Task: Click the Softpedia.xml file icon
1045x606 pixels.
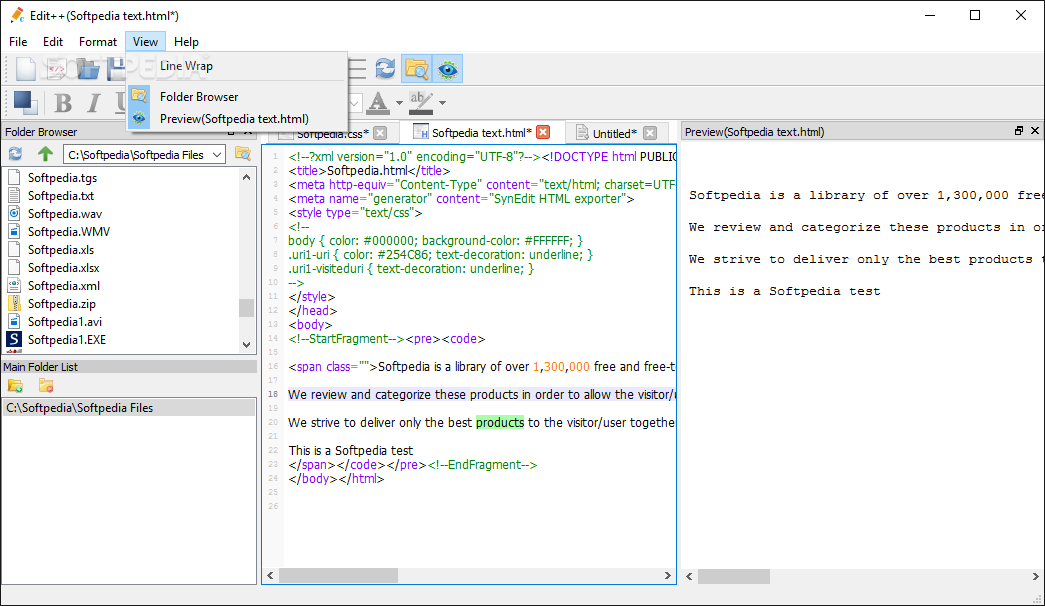Action: [14, 285]
